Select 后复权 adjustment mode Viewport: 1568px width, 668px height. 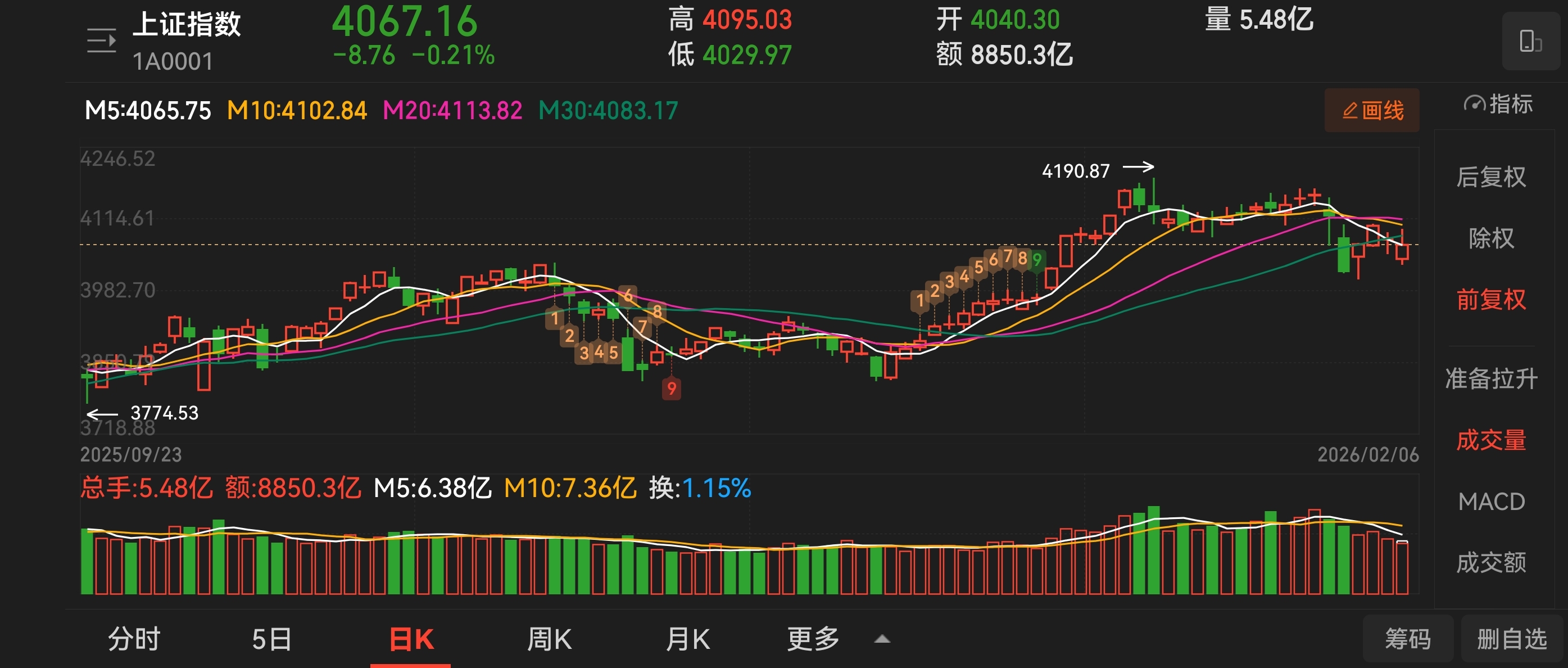pyautogui.click(x=1490, y=177)
